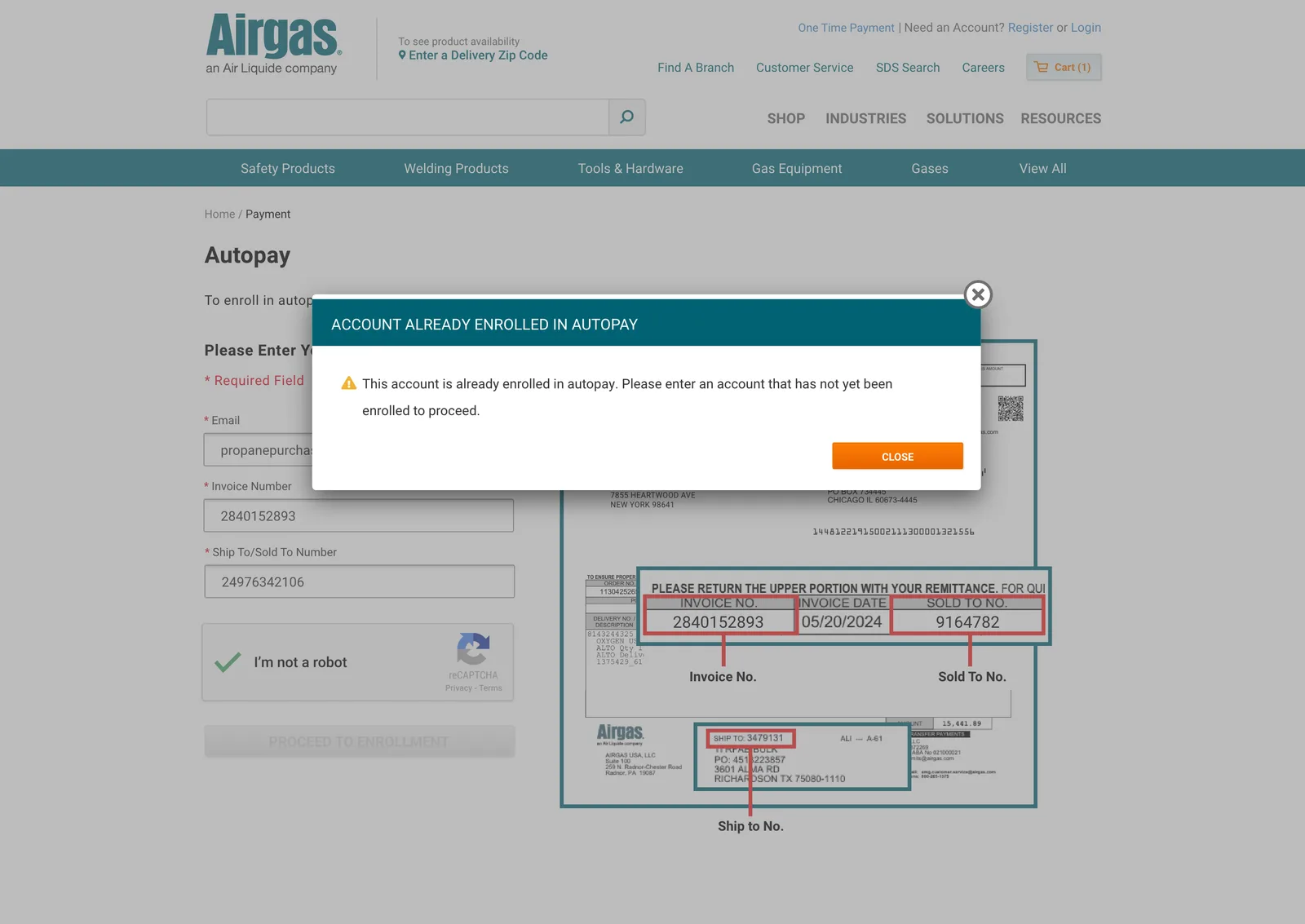Select Gas Equipment category
This screenshot has height=924, width=1305.
pyautogui.click(x=797, y=168)
